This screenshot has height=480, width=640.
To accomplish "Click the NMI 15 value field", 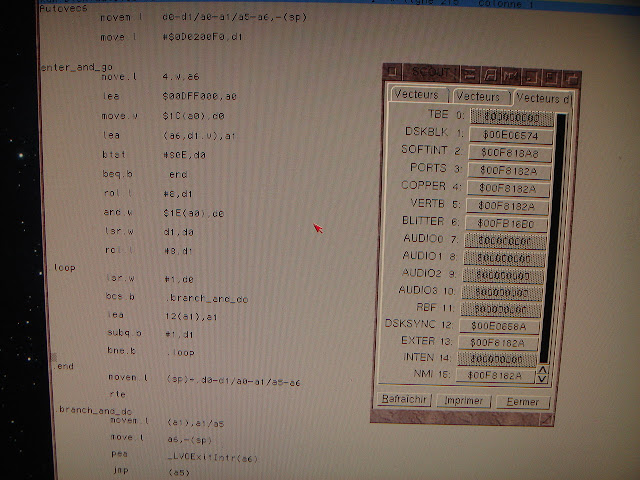I will point(495,375).
